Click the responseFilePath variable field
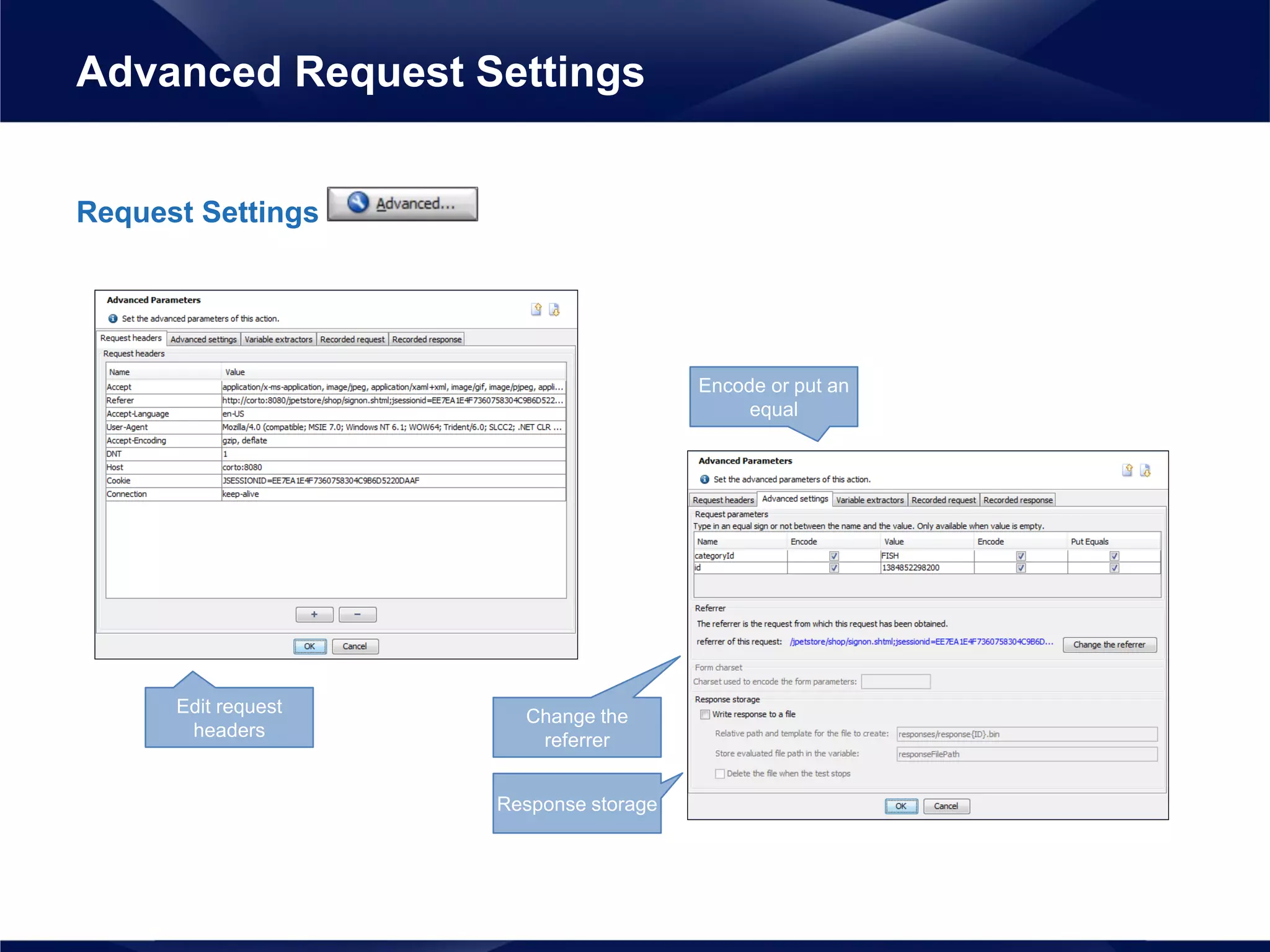This screenshot has width=1270, height=952. tap(1027, 754)
